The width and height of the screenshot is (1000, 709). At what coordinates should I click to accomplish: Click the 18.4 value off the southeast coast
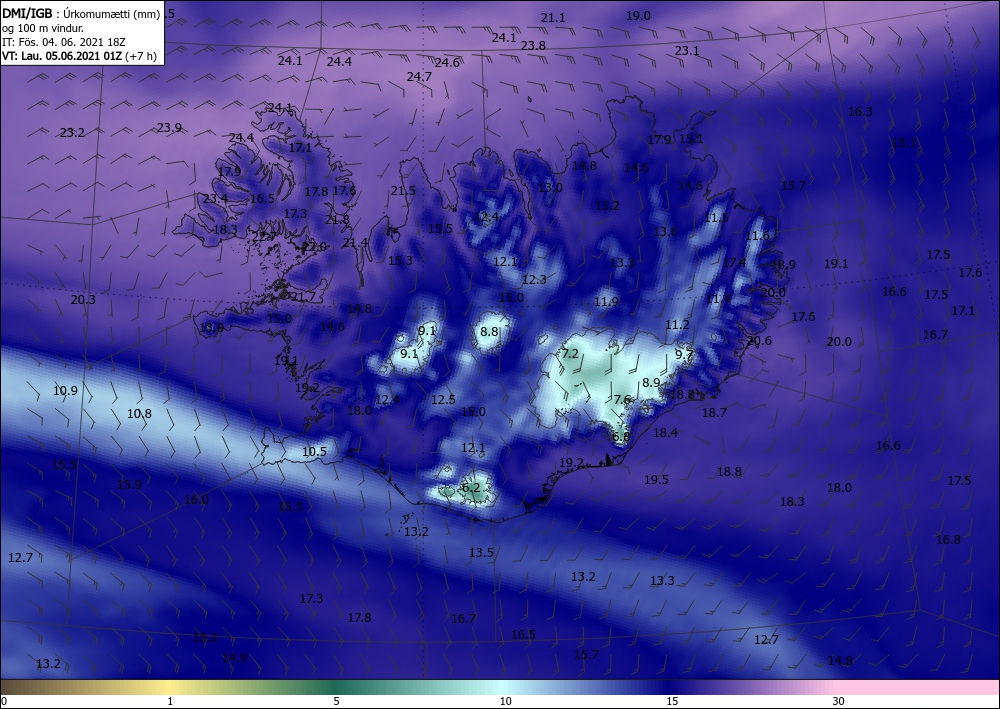click(665, 433)
